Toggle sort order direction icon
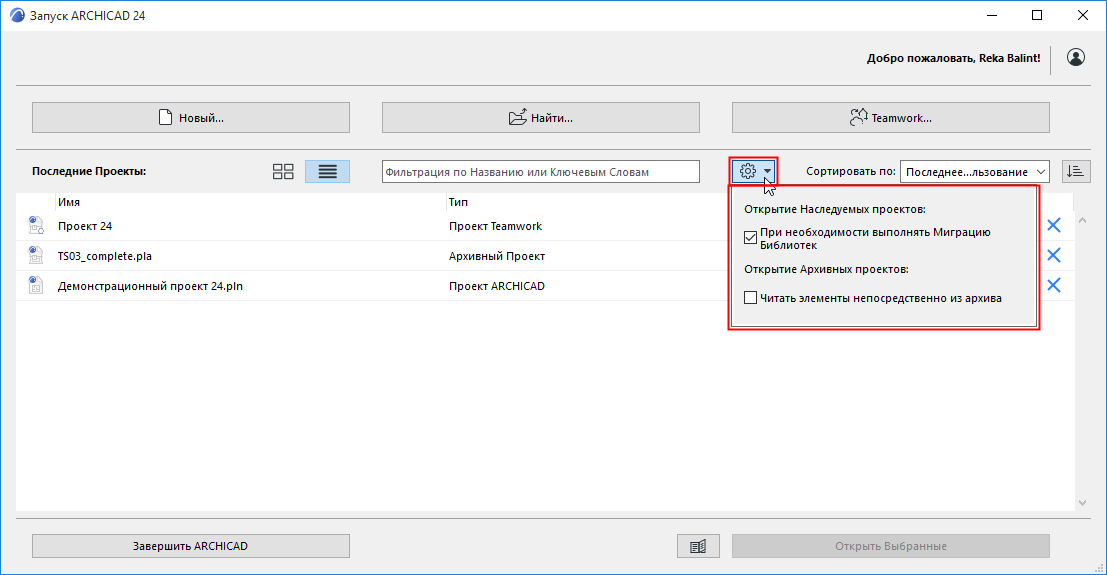 (1076, 171)
